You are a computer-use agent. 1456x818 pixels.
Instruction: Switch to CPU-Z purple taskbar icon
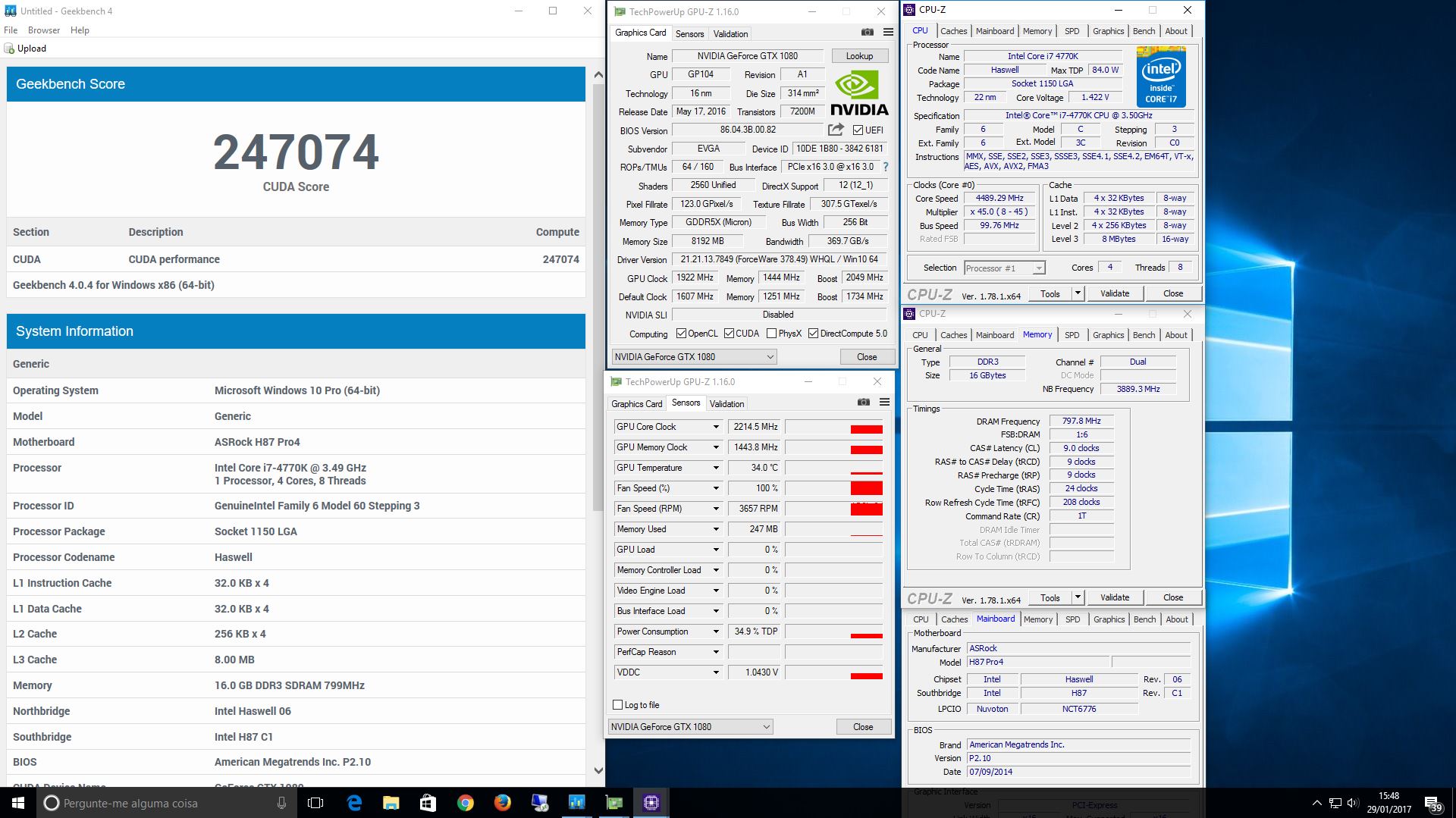[651, 803]
